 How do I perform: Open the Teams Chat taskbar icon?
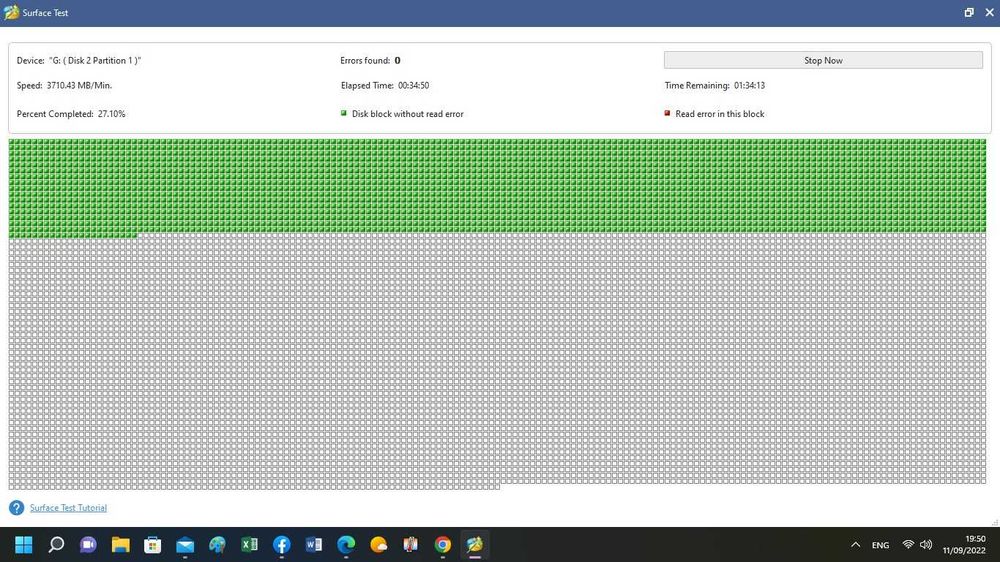(88, 545)
